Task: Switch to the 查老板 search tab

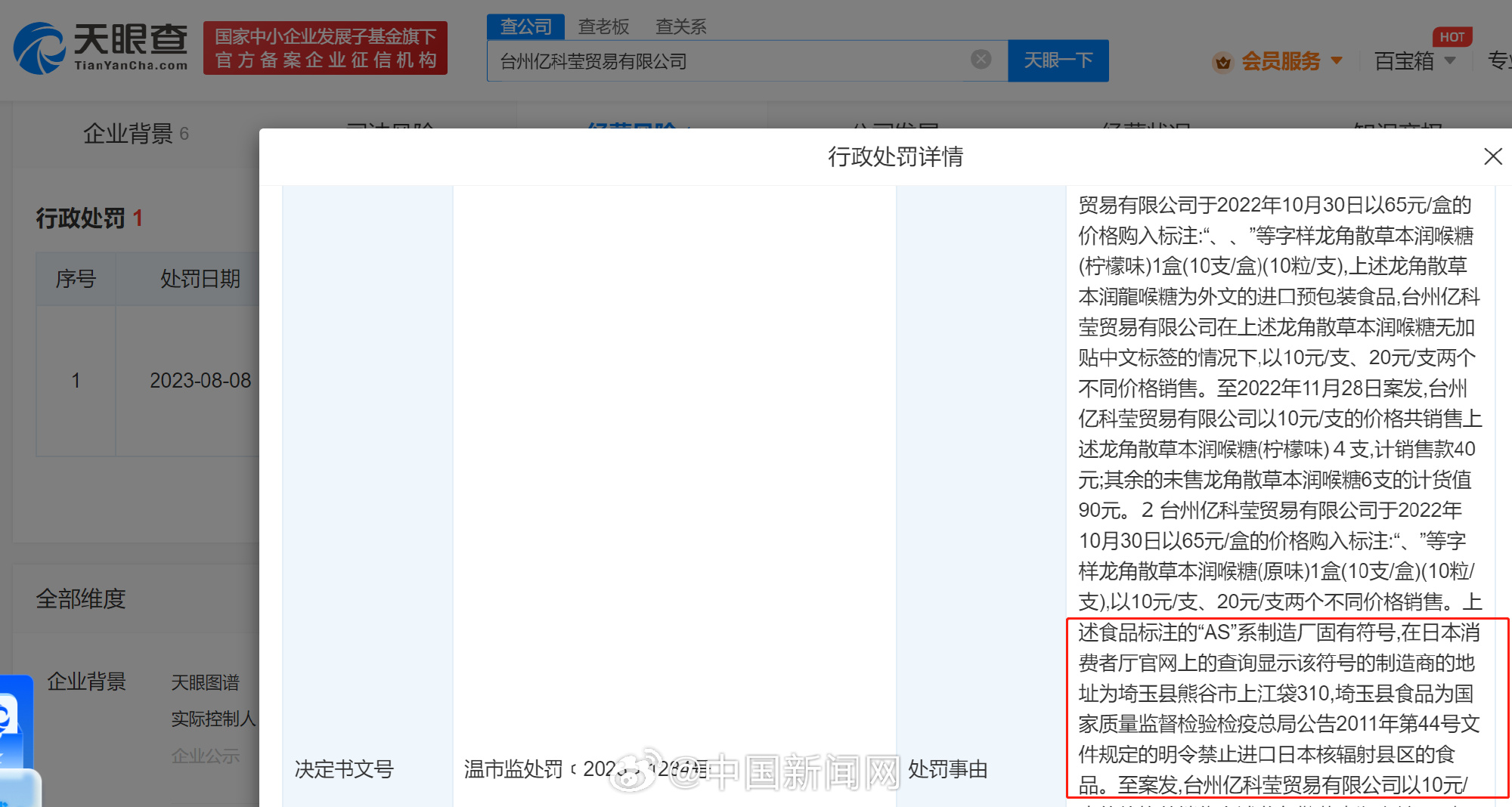Action: (x=603, y=27)
